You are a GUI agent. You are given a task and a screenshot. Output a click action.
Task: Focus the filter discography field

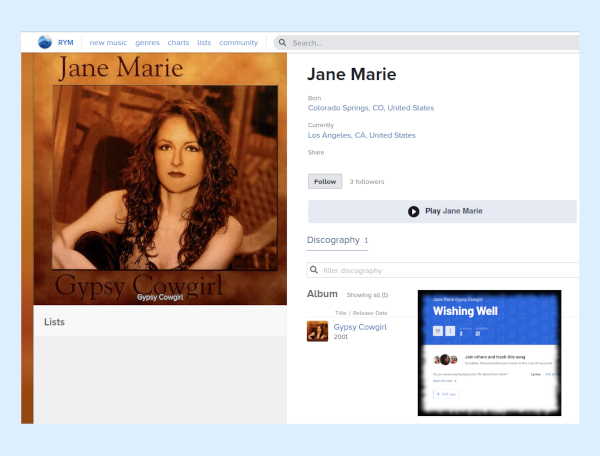tap(443, 270)
